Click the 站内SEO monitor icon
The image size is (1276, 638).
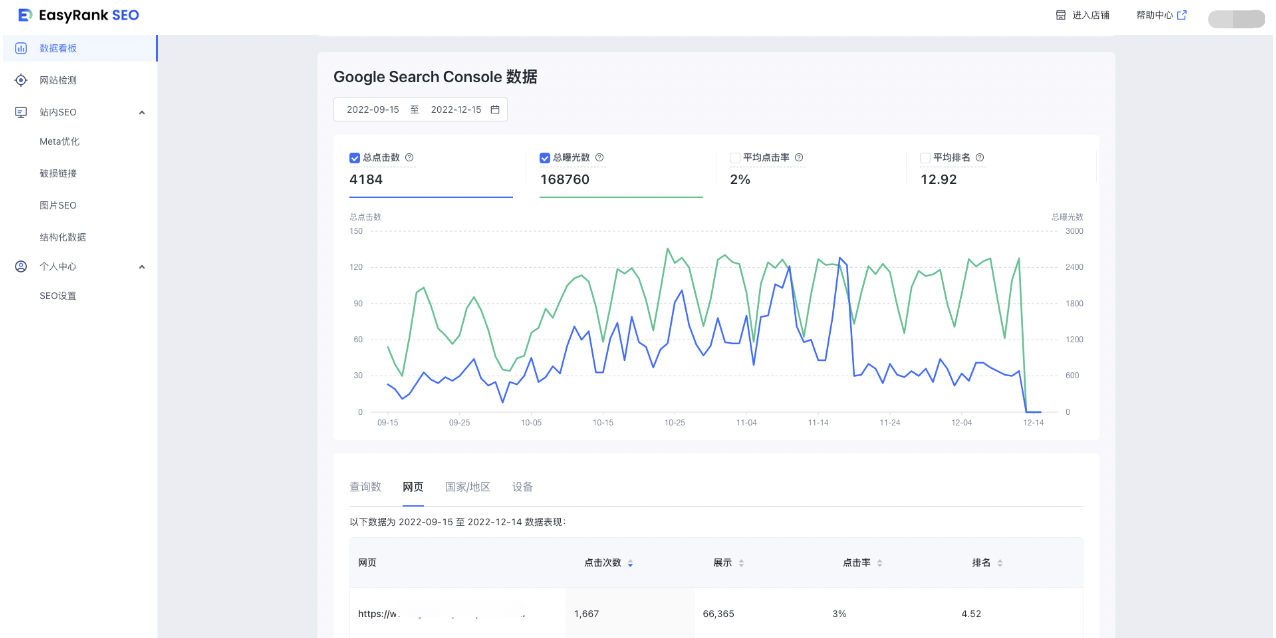21,112
